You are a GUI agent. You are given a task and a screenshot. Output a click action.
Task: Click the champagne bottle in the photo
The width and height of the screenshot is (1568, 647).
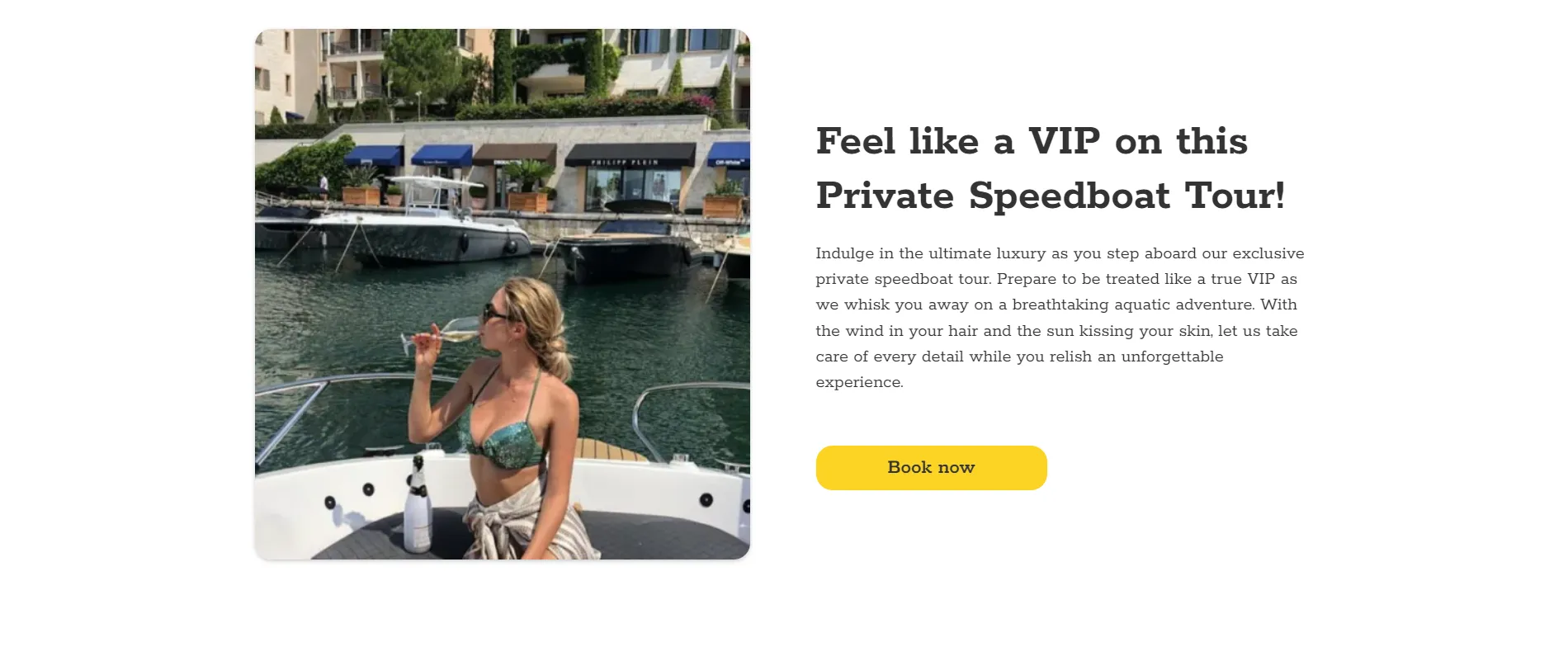(417, 504)
